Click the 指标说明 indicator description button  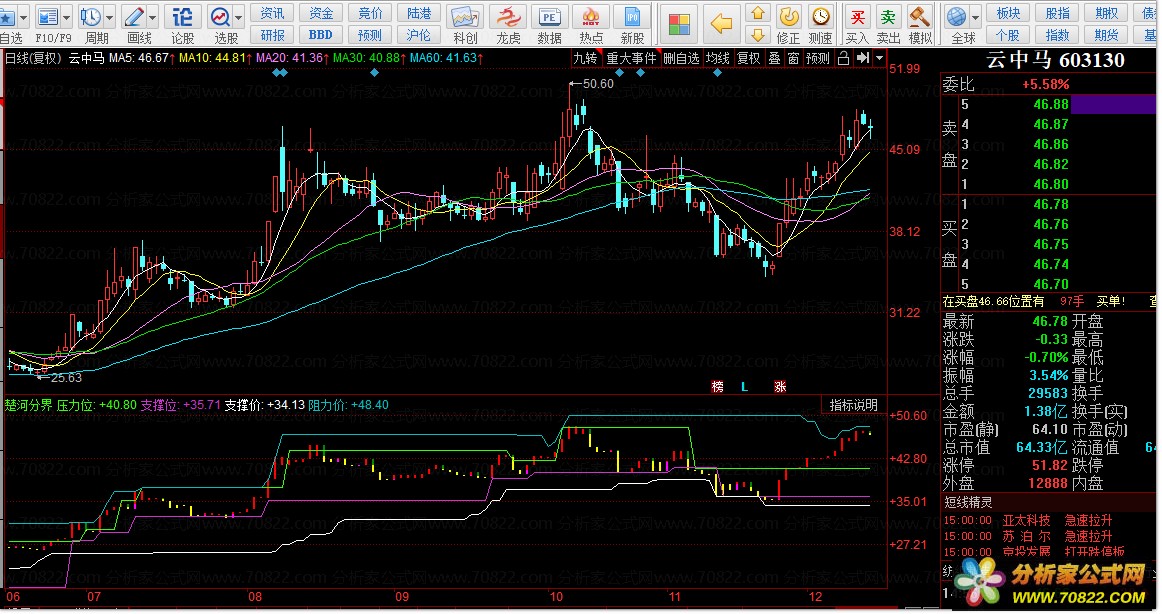point(854,405)
